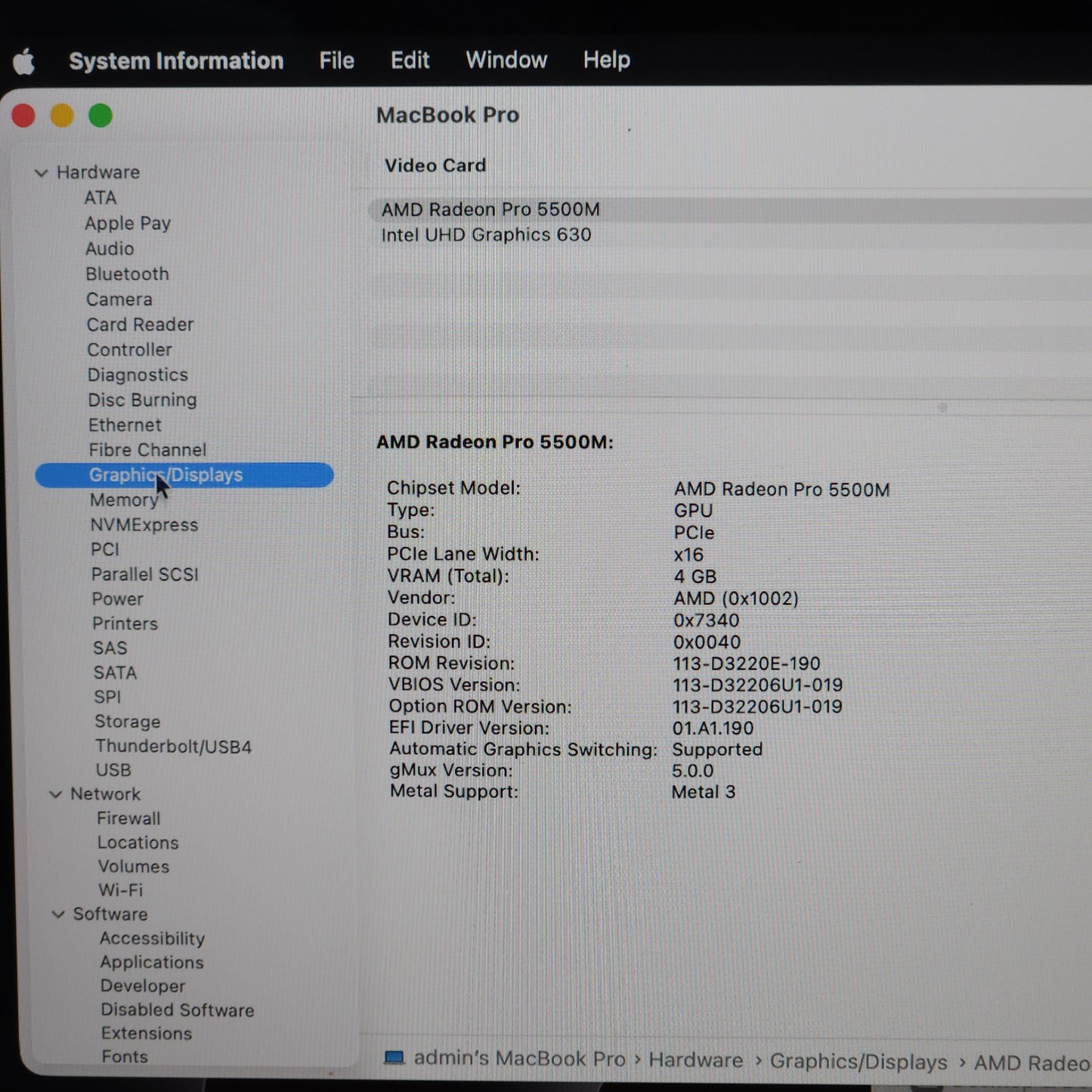Collapse the Network section chevron
The height and width of the screenshot is (1092, 1092).
tap(55, 794)
